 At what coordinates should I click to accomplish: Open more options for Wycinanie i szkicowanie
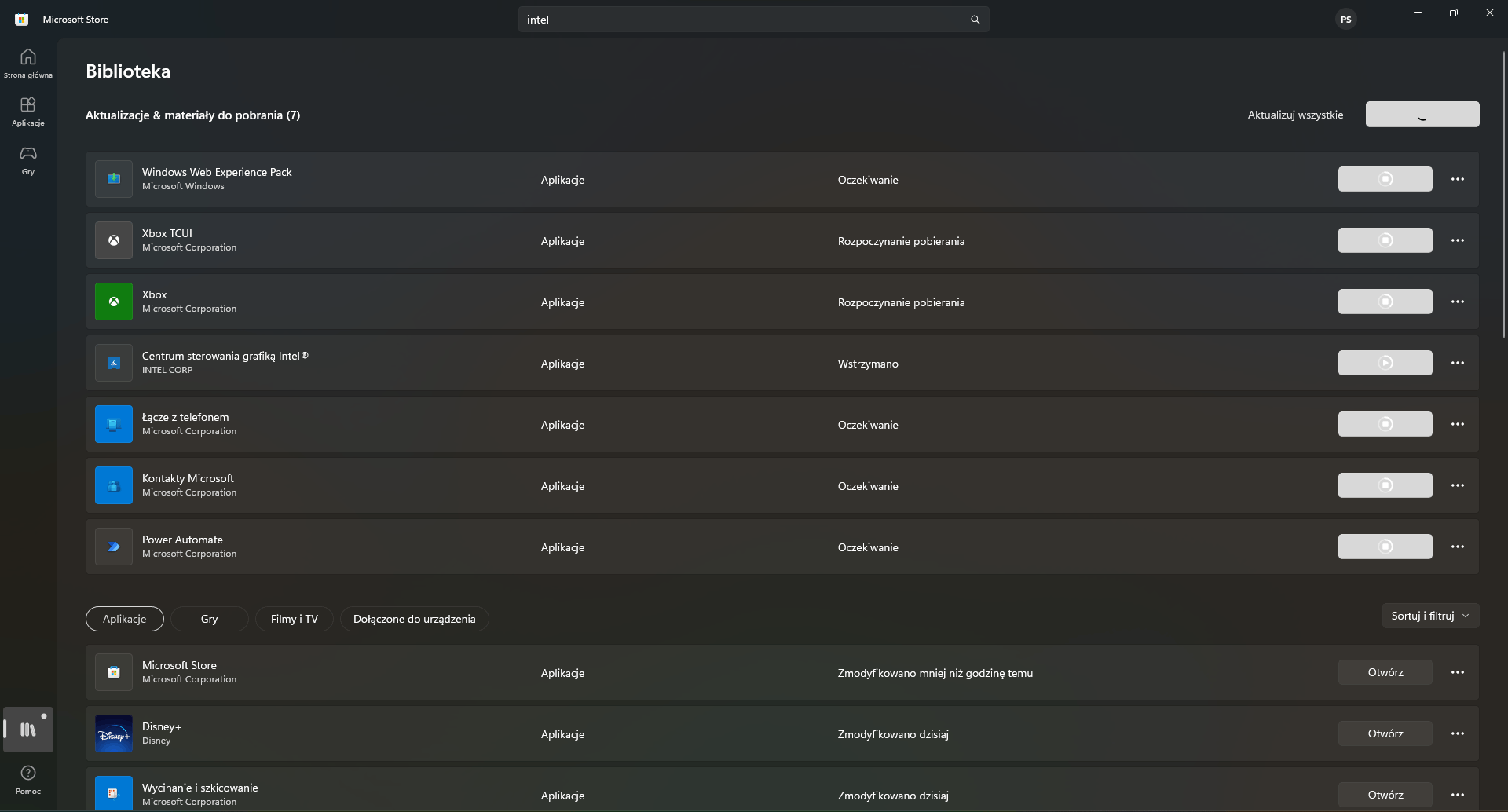1458,795
